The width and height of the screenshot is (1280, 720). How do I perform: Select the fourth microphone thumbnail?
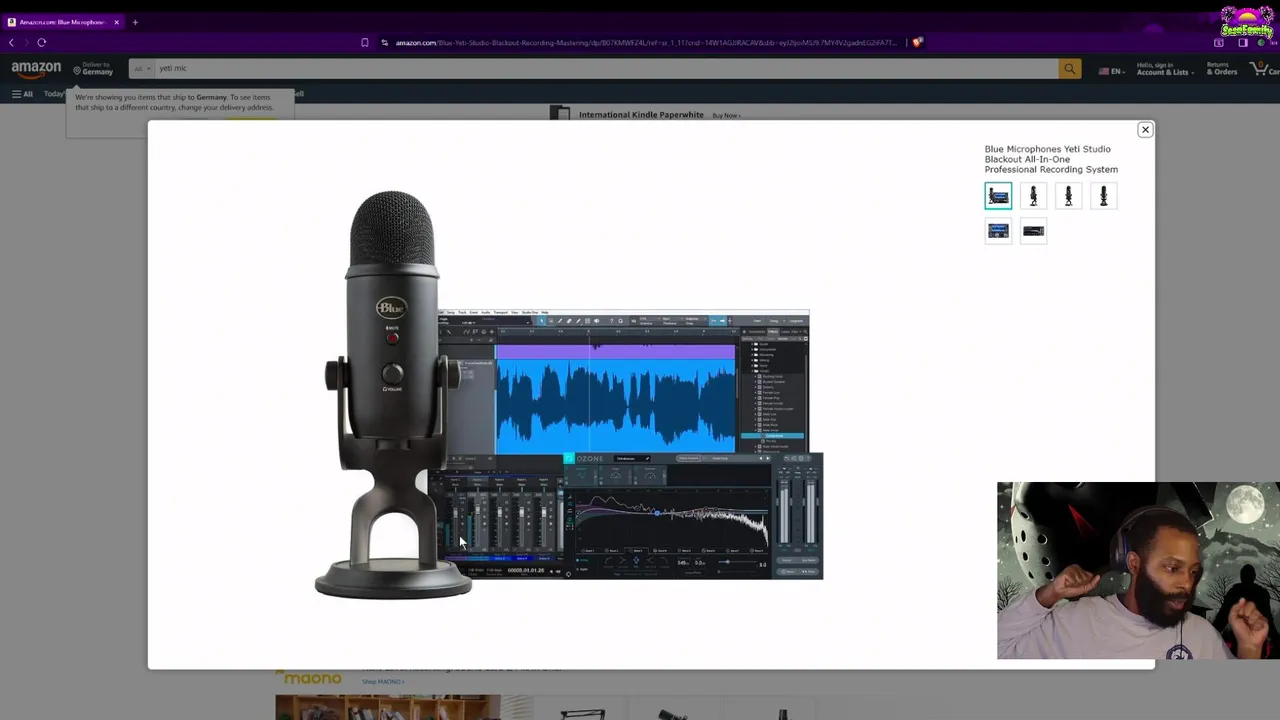coord(1104,196)
